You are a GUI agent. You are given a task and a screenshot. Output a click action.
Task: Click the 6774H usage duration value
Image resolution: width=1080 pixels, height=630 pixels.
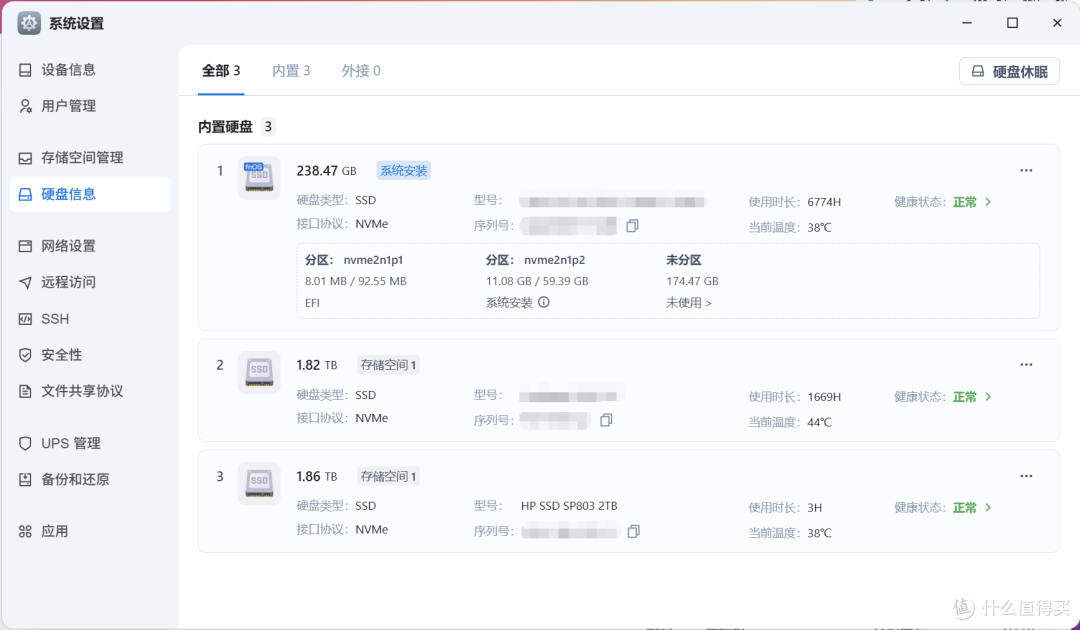point(824,202)
